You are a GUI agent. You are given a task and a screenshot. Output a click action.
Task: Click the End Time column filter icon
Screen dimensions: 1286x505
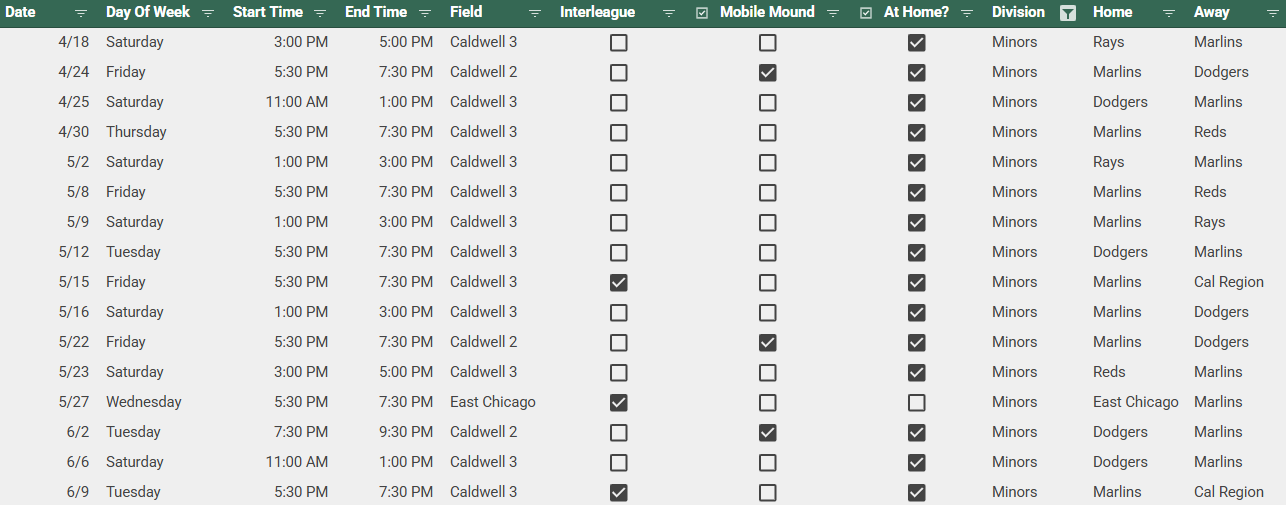pyautogui.click(x=425, y=13)
